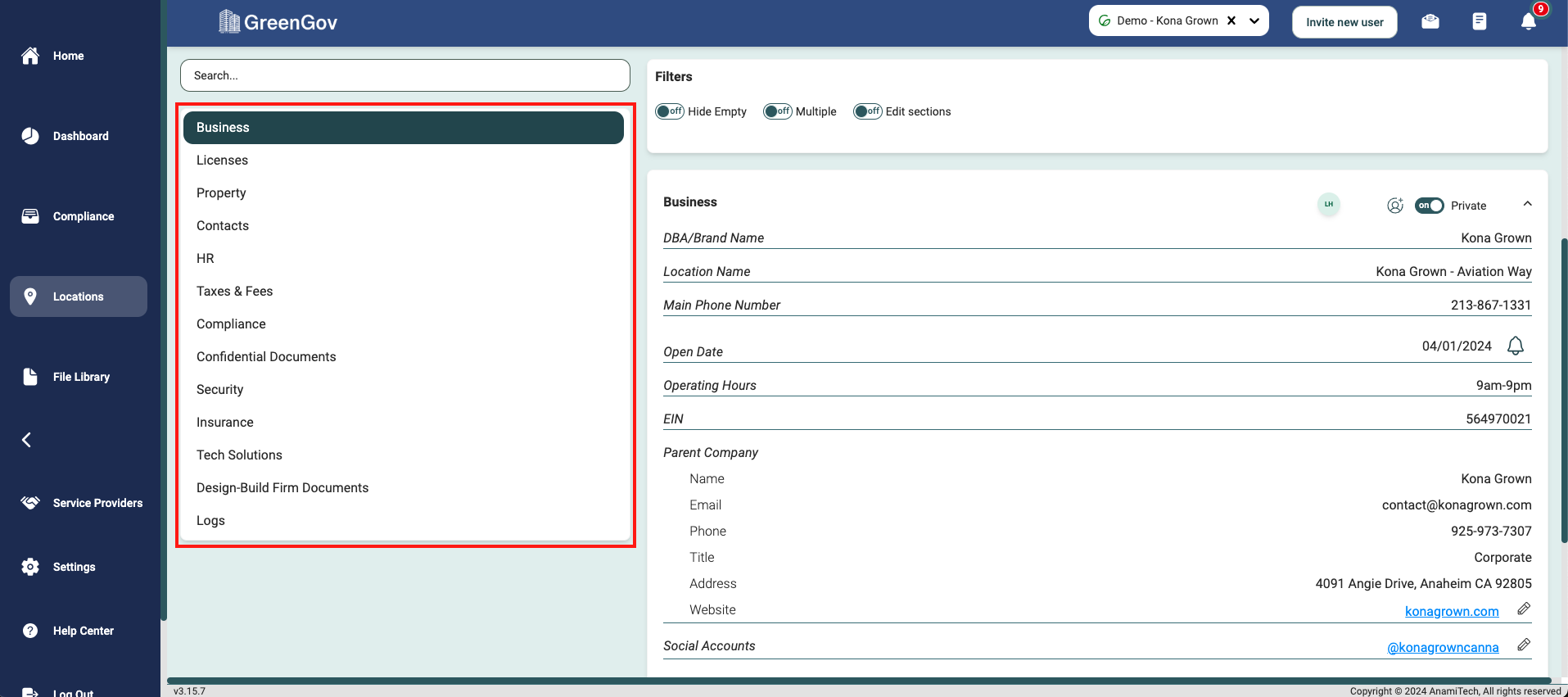Click the parent phone 925-973-7307

pyautogui.click(x=1491, y=531)
